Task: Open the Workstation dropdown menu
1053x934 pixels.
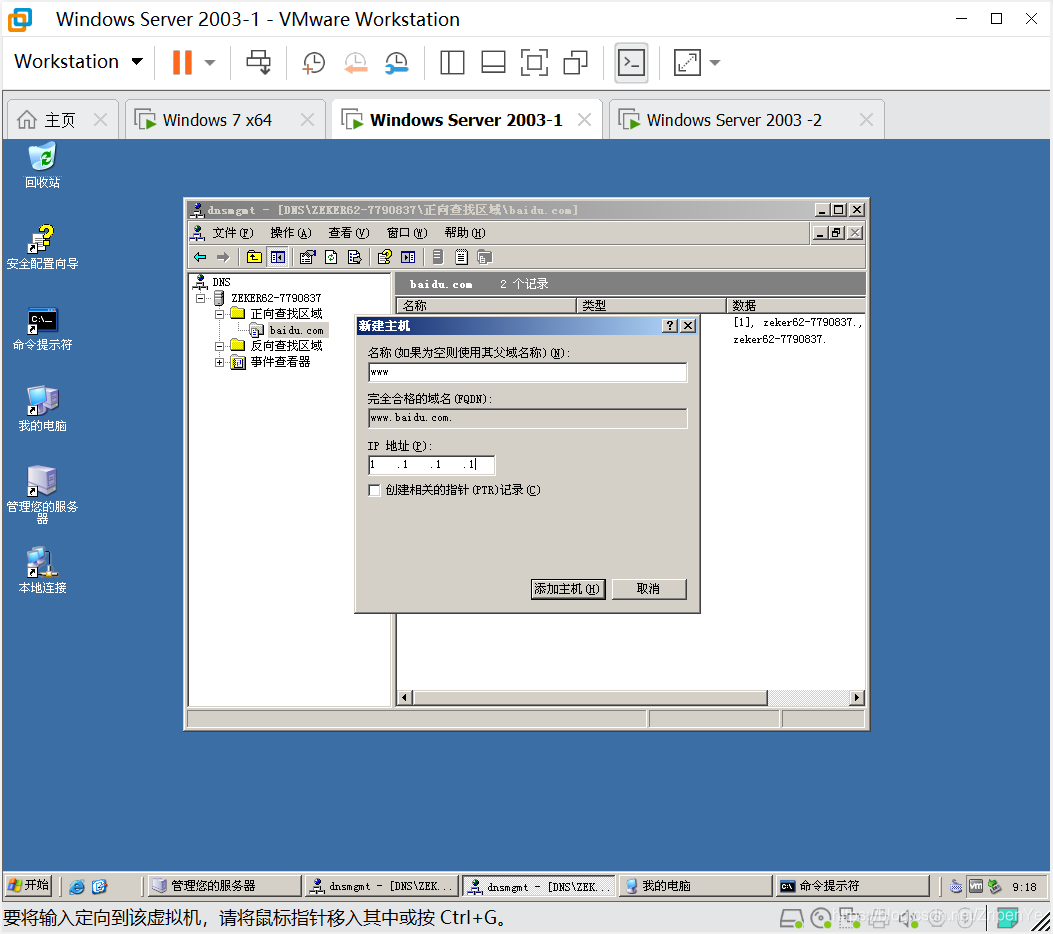Action: (x=79, y=62)
